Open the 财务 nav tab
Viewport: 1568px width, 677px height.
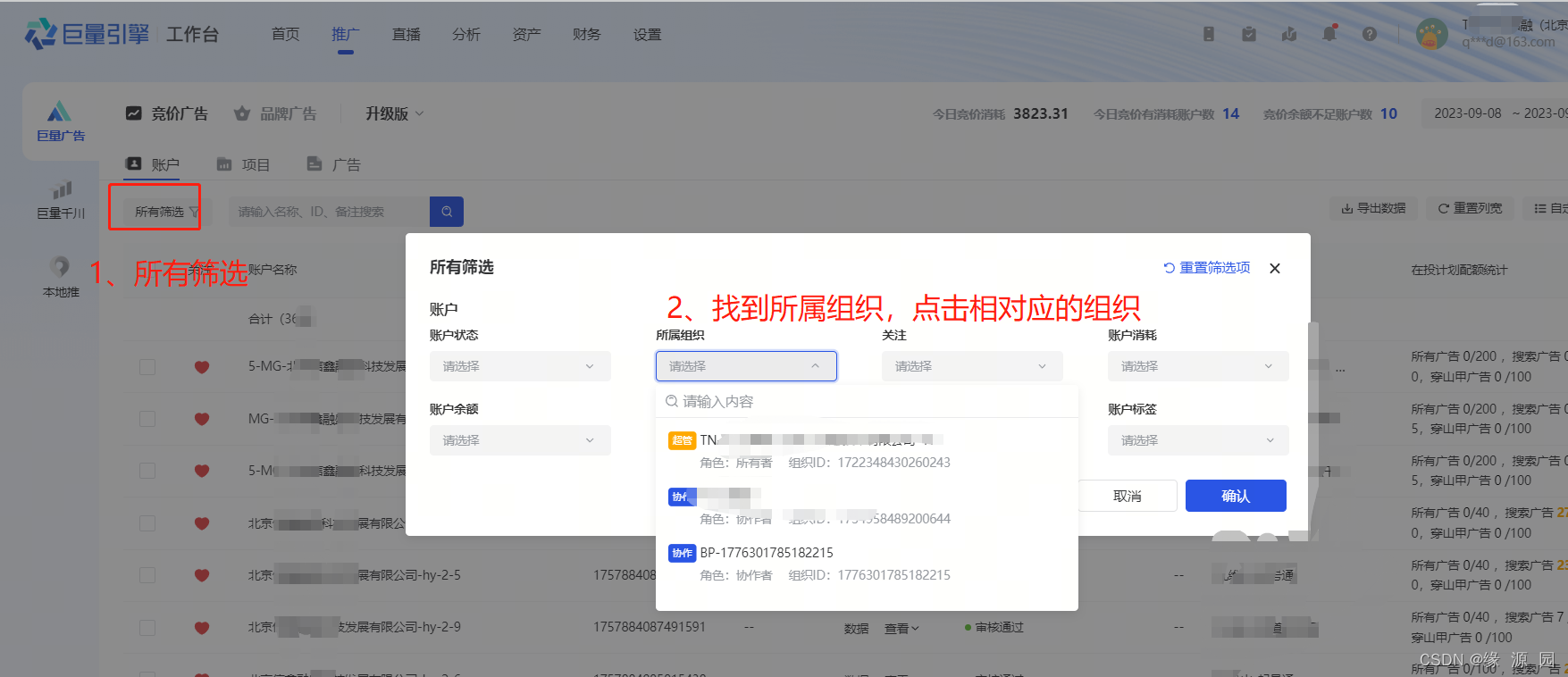[587, 34]
